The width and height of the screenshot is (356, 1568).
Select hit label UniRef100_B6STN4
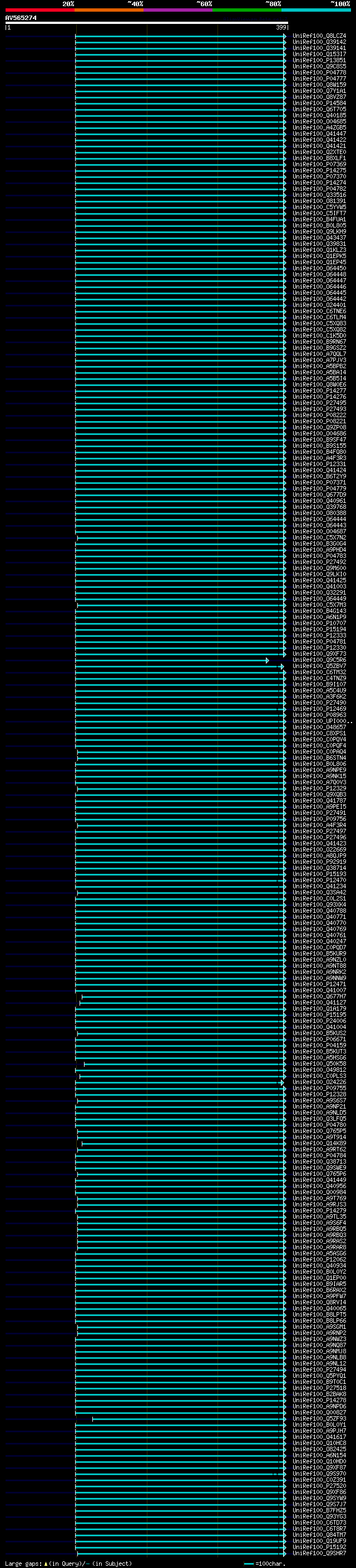319,758
